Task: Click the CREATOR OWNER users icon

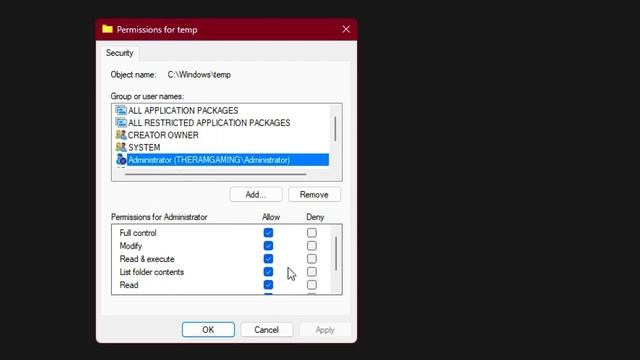Action: [121, 135]
